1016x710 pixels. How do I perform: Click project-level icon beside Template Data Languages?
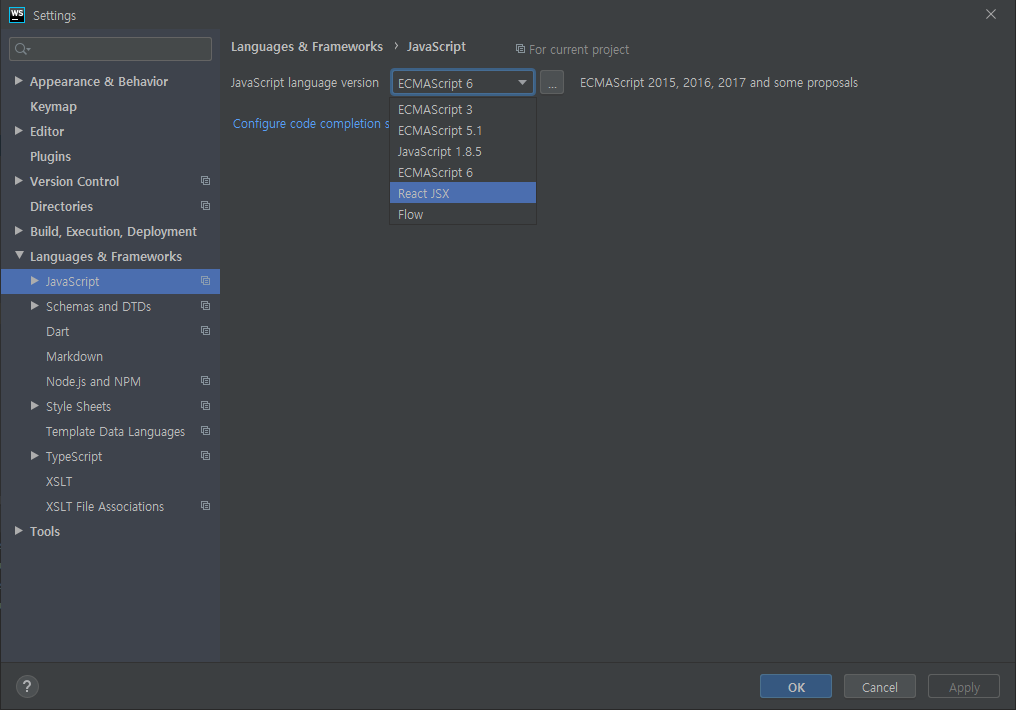205,431
